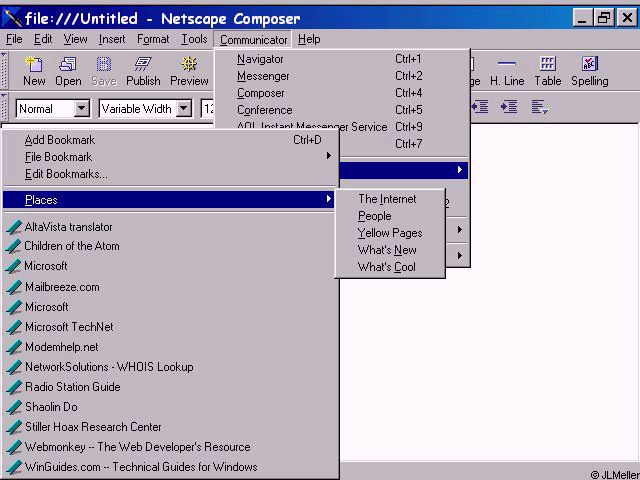Viewport: 640px width, 480px height.
Task: Click the Communicator menu
Action: pos(253,40)
